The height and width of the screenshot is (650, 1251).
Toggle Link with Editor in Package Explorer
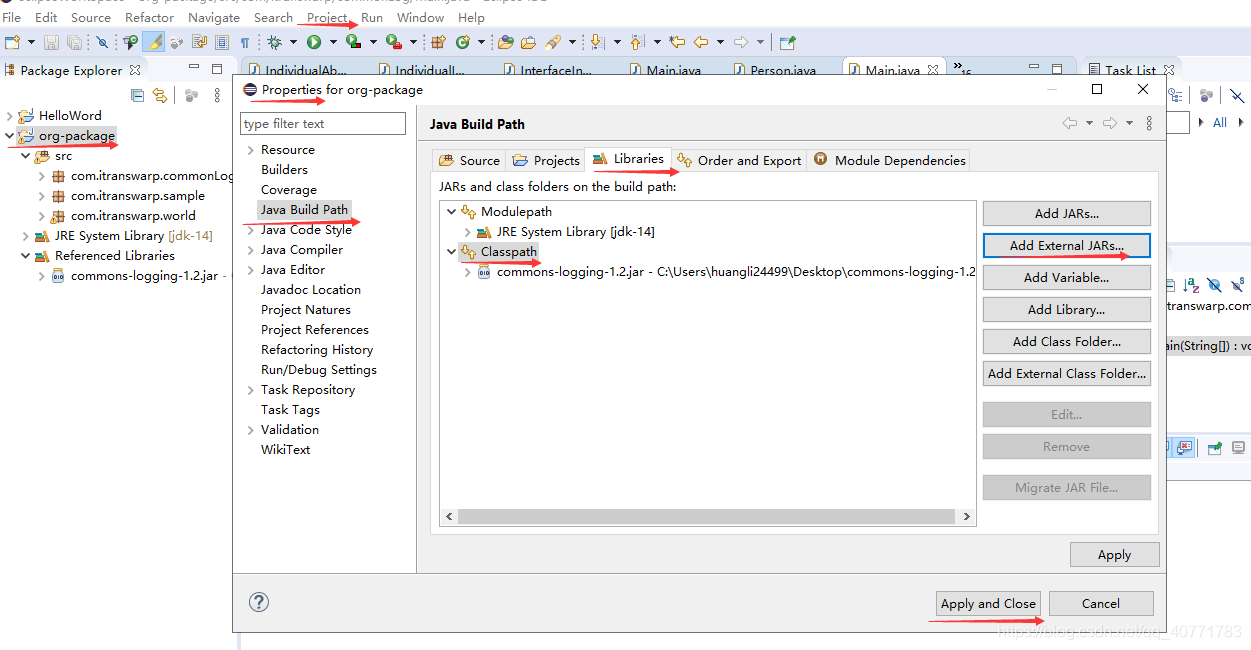160,95
